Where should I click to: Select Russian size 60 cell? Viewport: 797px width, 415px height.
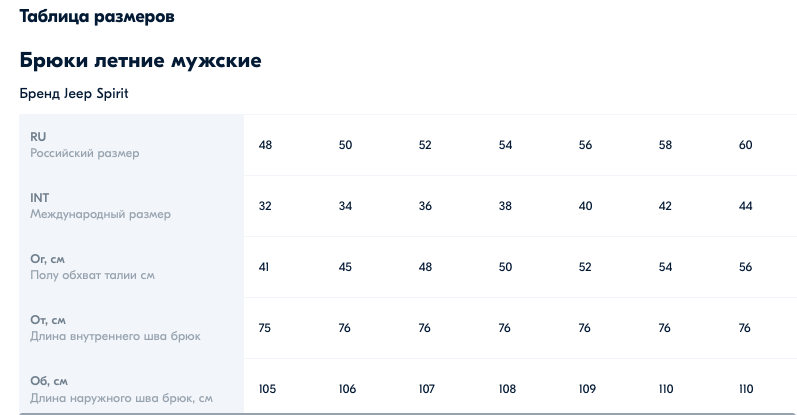745,145
